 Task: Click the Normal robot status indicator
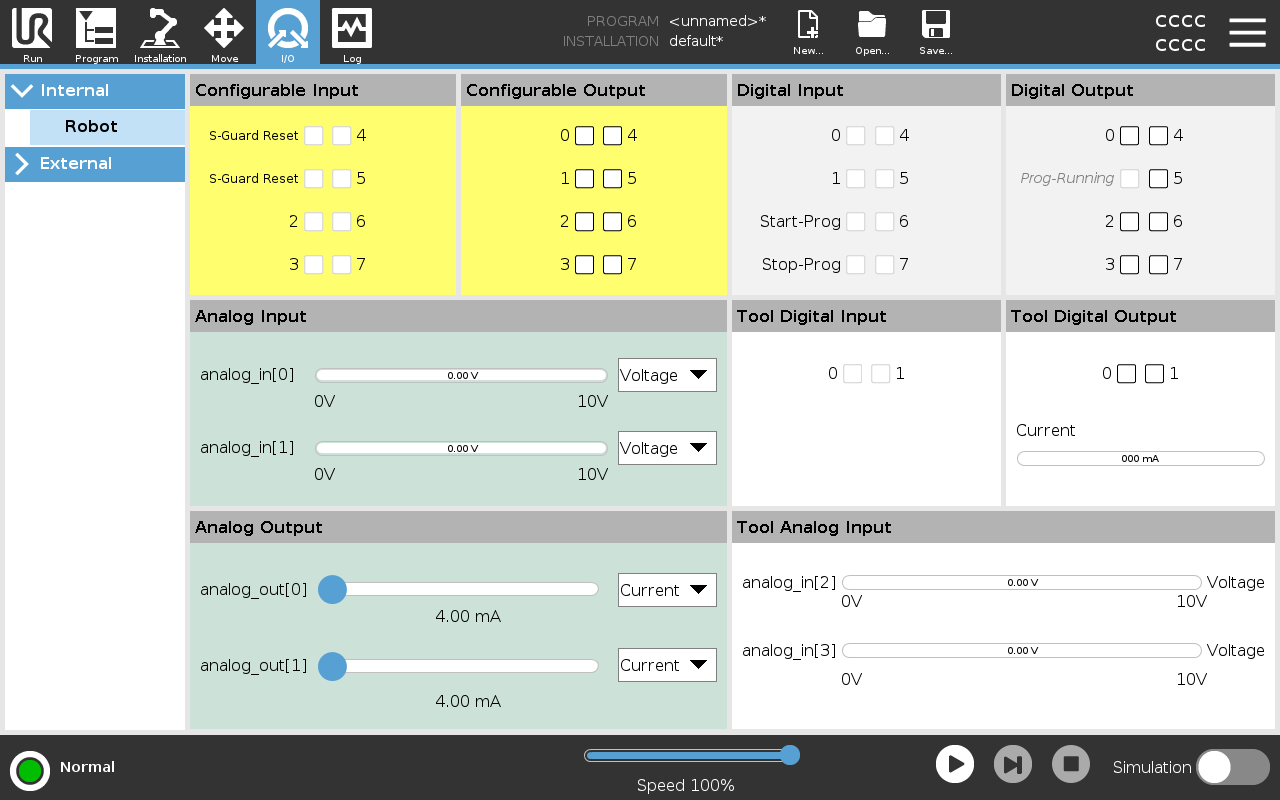(x=30, y=770)
